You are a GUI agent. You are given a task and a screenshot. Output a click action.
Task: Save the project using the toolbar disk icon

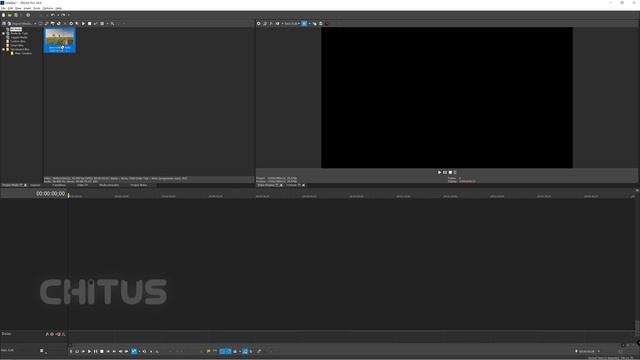pyautogui.click(x=16, y=15)
